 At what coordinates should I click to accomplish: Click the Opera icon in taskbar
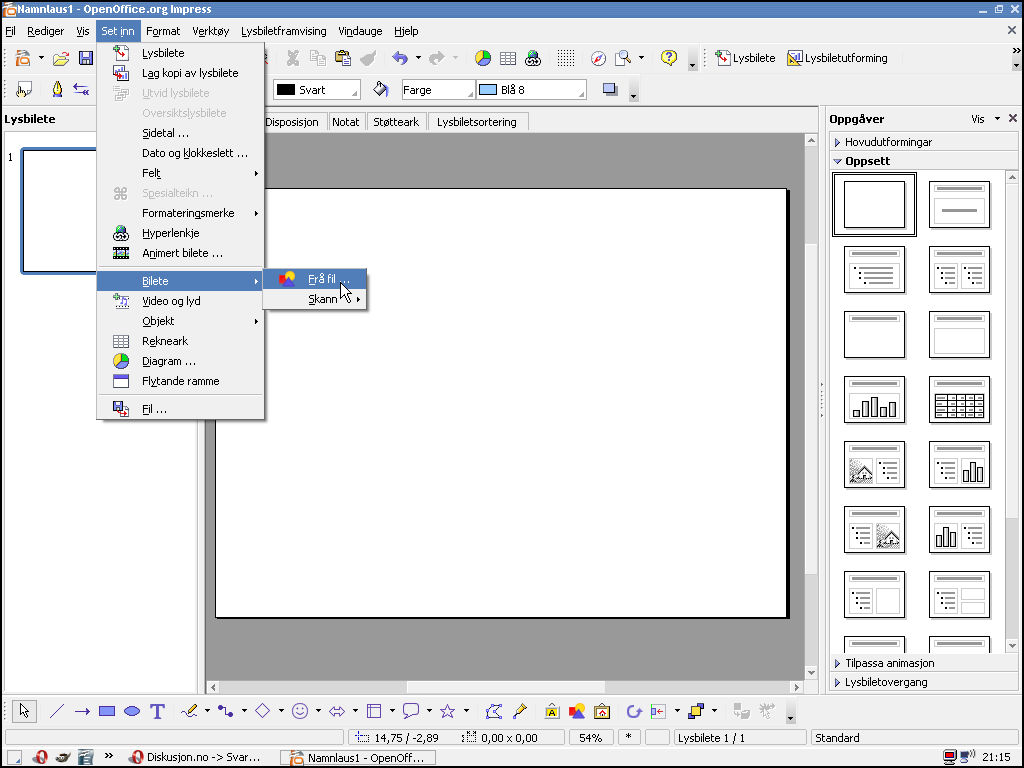point(40,758)
